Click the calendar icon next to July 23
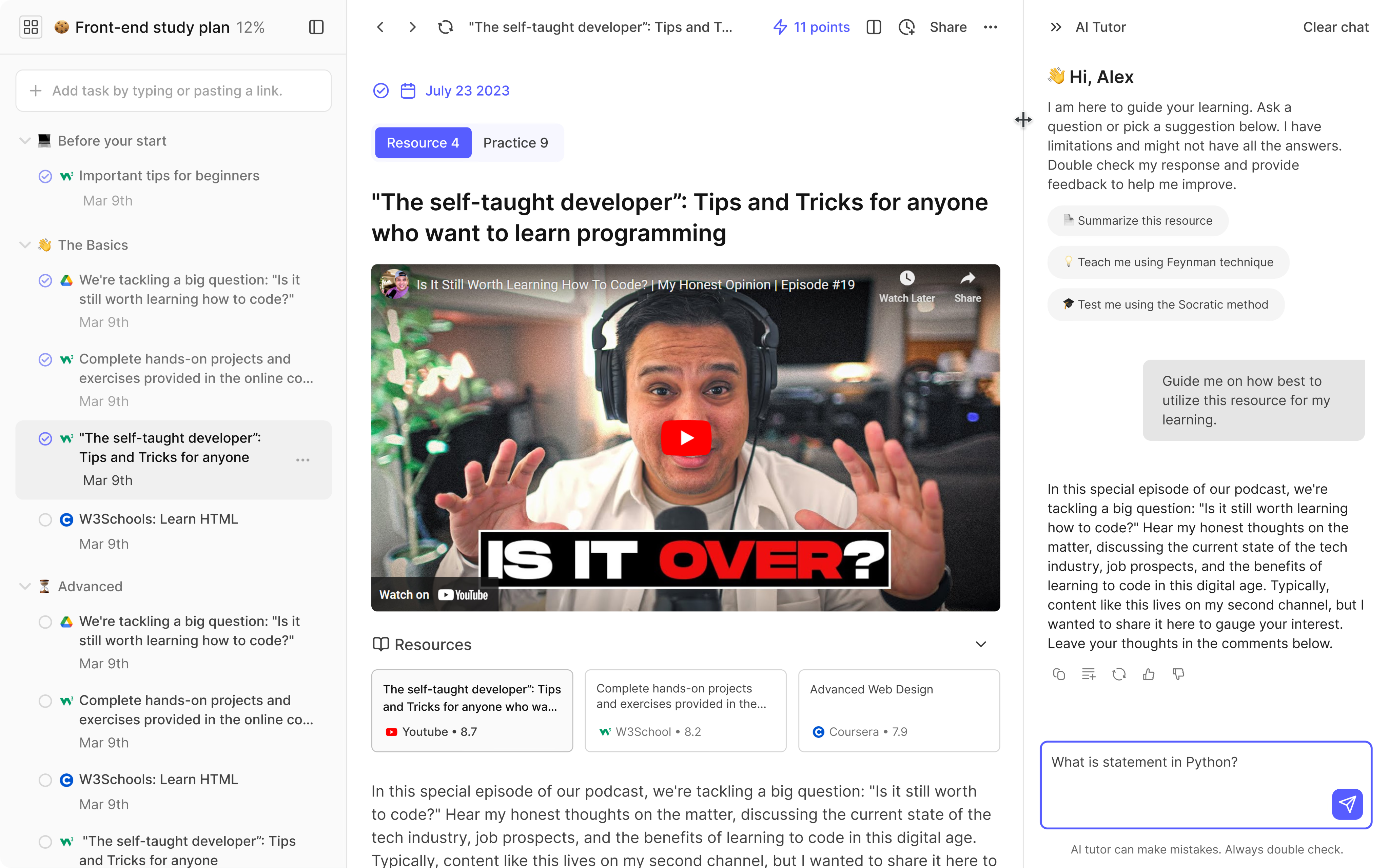The width and height of the screenshot is (1389, 868). 408,91
